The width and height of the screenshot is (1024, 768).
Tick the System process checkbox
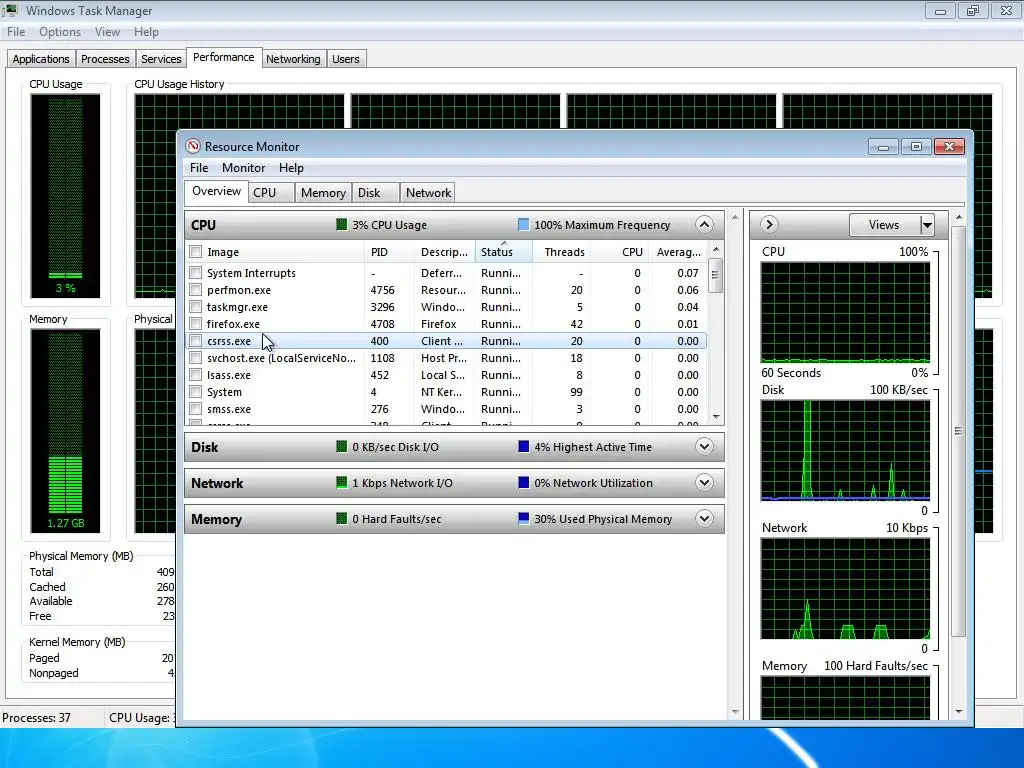pyautogui.click(x=195, y=392)
